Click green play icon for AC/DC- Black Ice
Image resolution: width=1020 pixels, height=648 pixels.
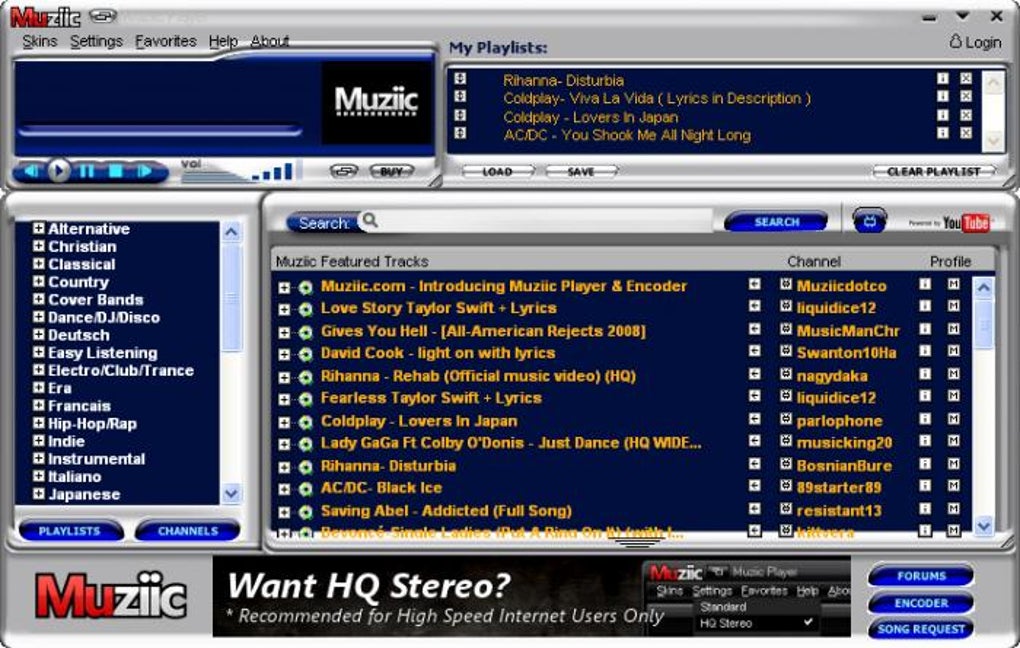coord(305,489)
